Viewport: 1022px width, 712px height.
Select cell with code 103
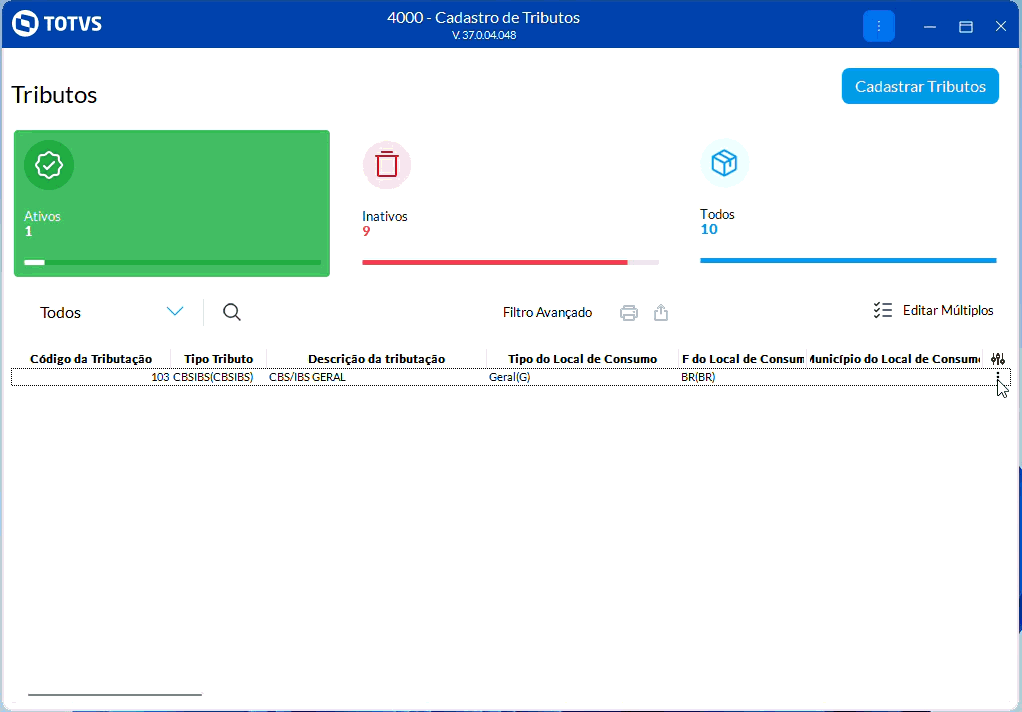91,377
